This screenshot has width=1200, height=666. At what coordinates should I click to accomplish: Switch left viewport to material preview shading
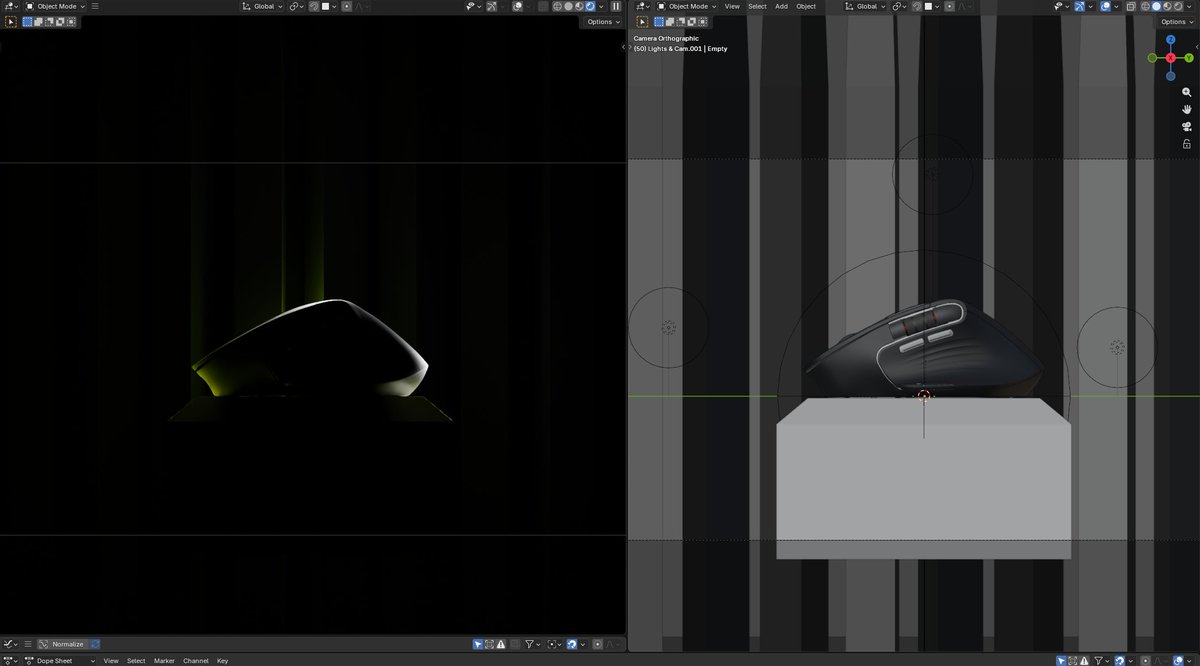pyautogui.click(x=579, y=6)
